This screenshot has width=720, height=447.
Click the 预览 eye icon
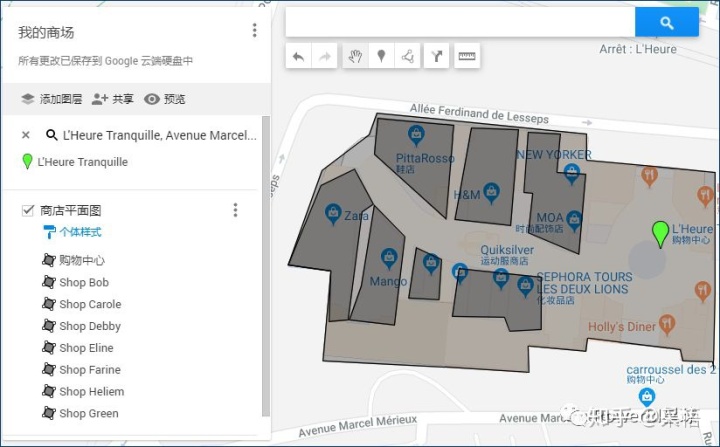(152, 99)
